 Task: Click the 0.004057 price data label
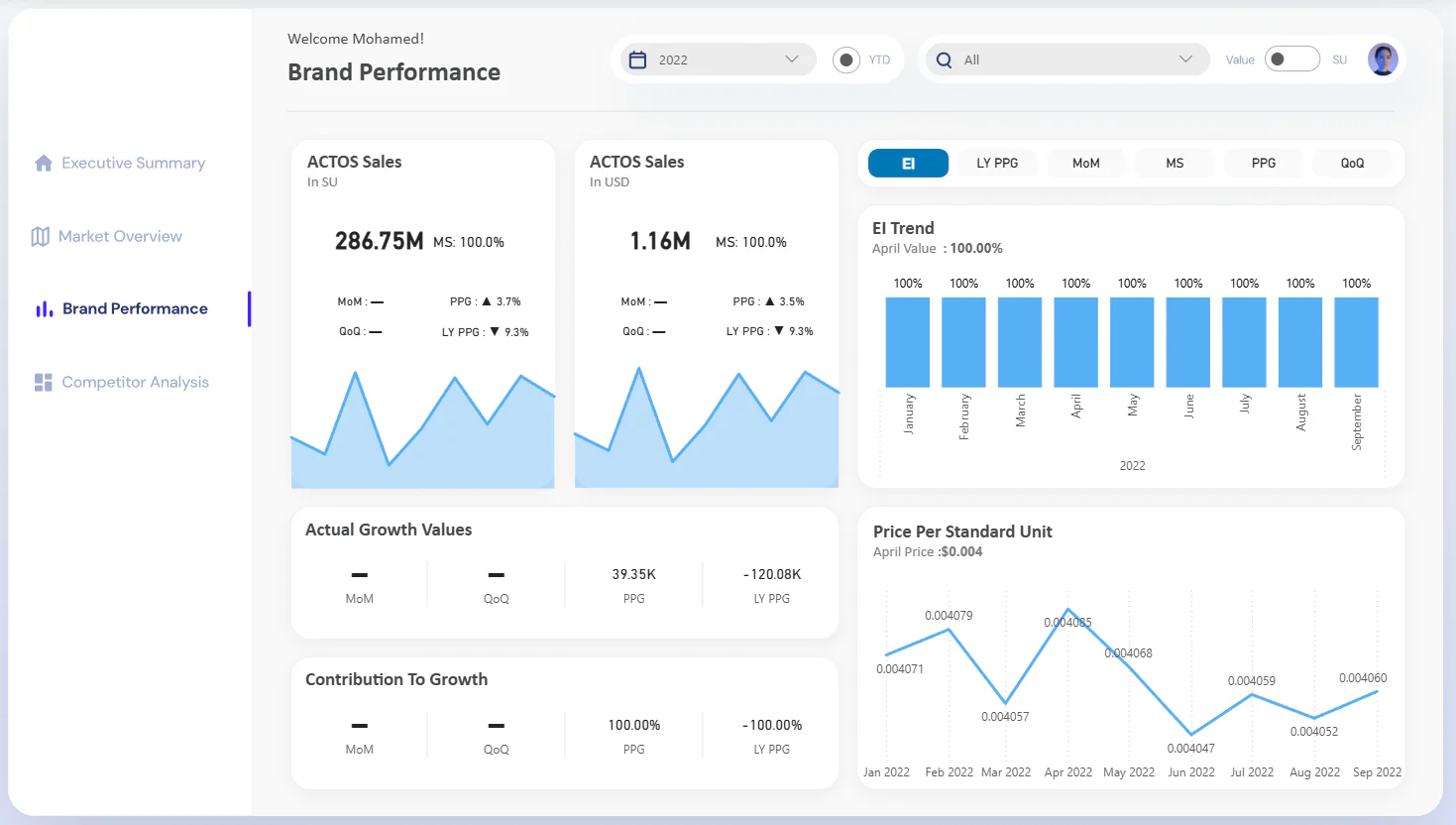1005,717
